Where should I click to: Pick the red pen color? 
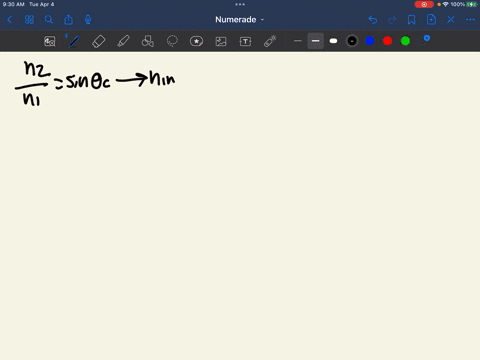pyautogui.click(x=387, y=41)
